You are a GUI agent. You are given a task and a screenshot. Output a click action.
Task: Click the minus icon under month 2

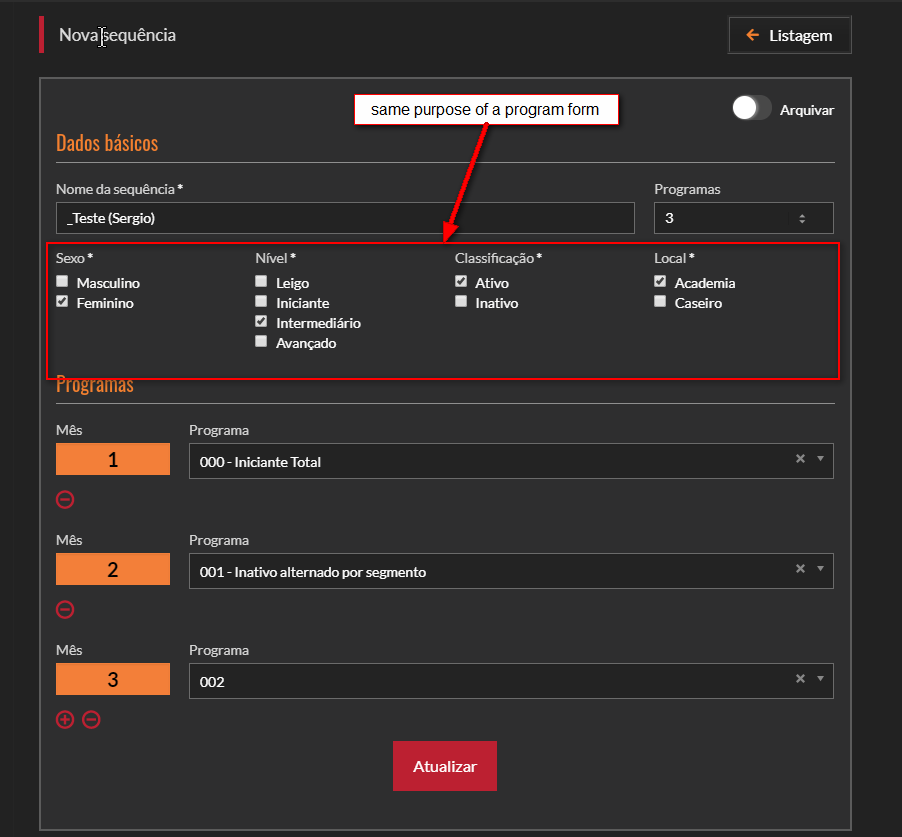point(65,609)
